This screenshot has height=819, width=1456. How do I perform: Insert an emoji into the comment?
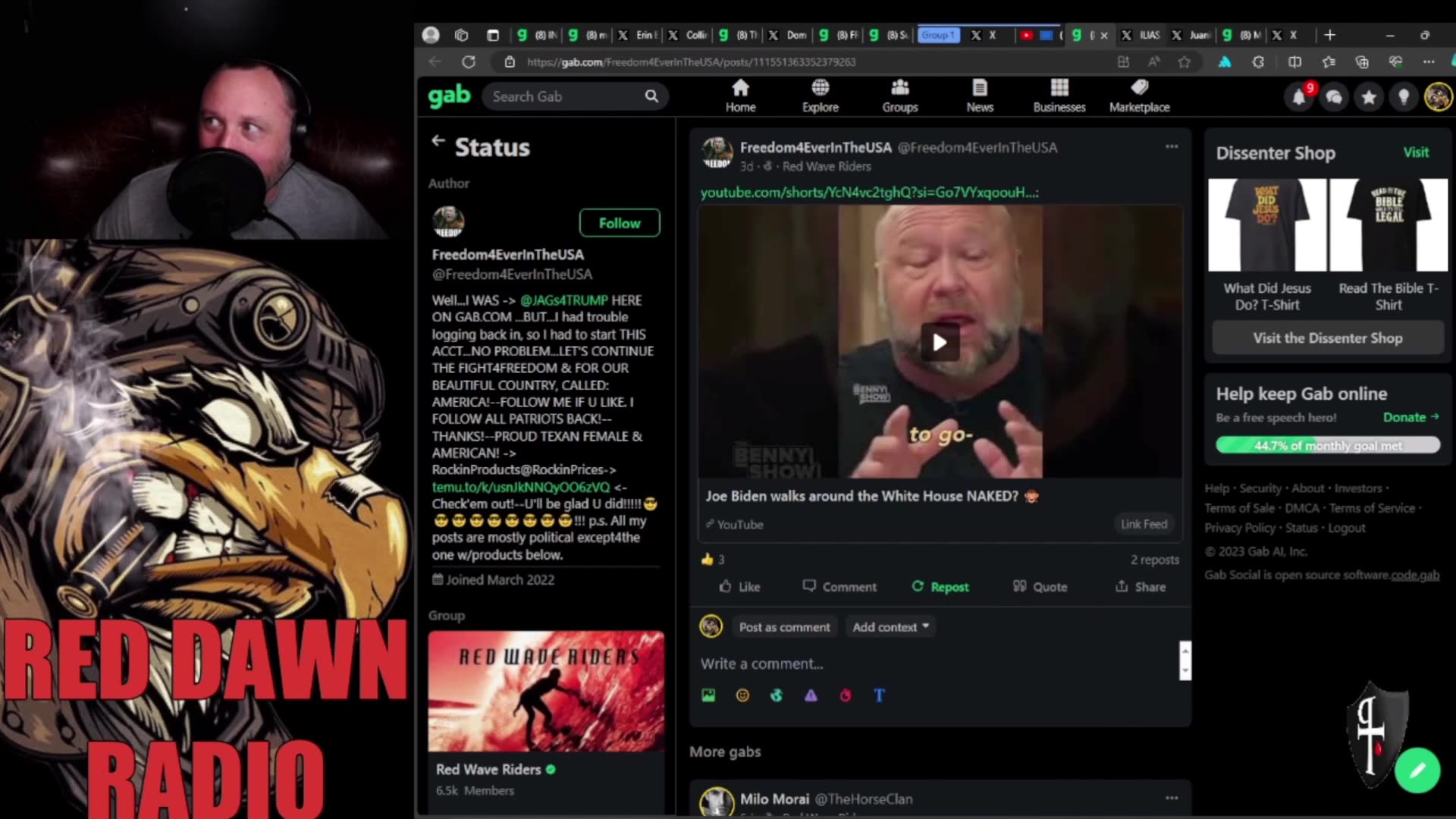coord(742,695)
